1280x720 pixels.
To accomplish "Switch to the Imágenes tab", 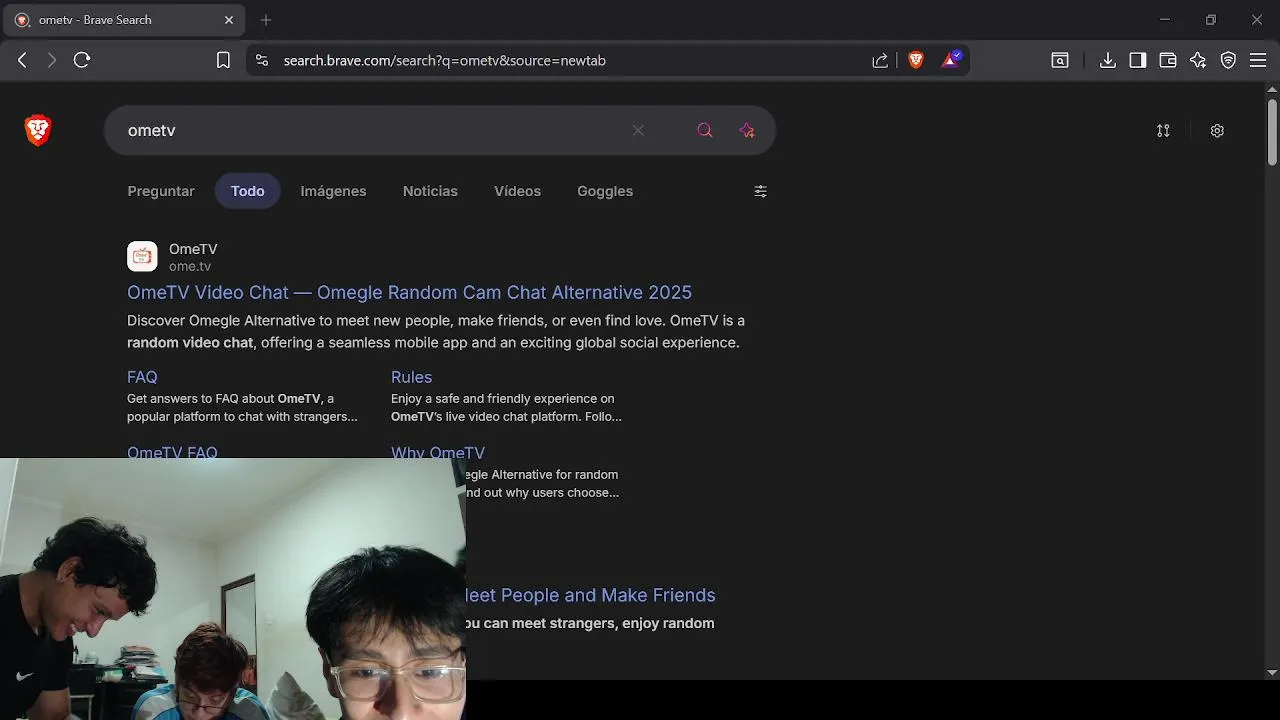I will coord(333,191).
